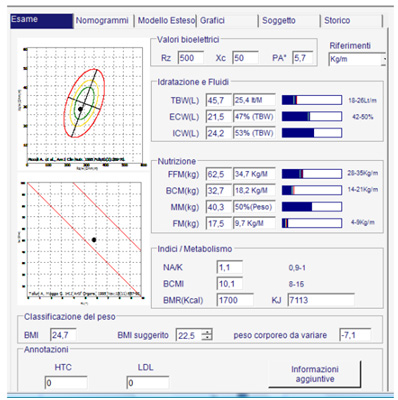
Task: Click the ICW progress bar
Action: (x=312, y=133)
